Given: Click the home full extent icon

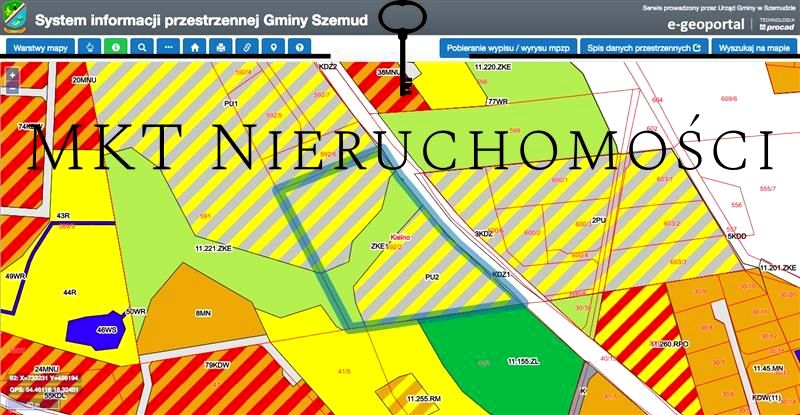Looking at the screenshot, I should [x=196, y=47].
